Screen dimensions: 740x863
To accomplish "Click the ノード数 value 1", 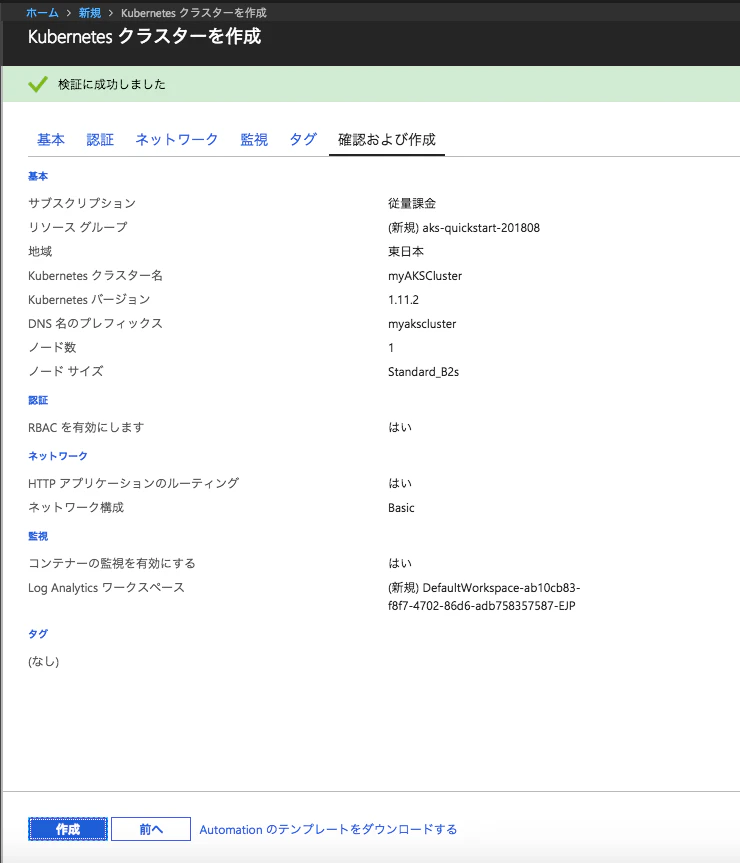I will click(x=391, y=348).
